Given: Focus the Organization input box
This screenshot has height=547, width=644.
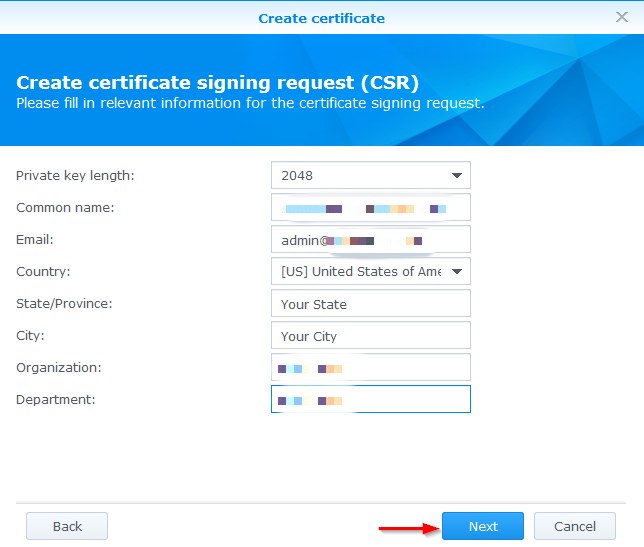Looking at the screenshot, I should (x=370, y=368).
